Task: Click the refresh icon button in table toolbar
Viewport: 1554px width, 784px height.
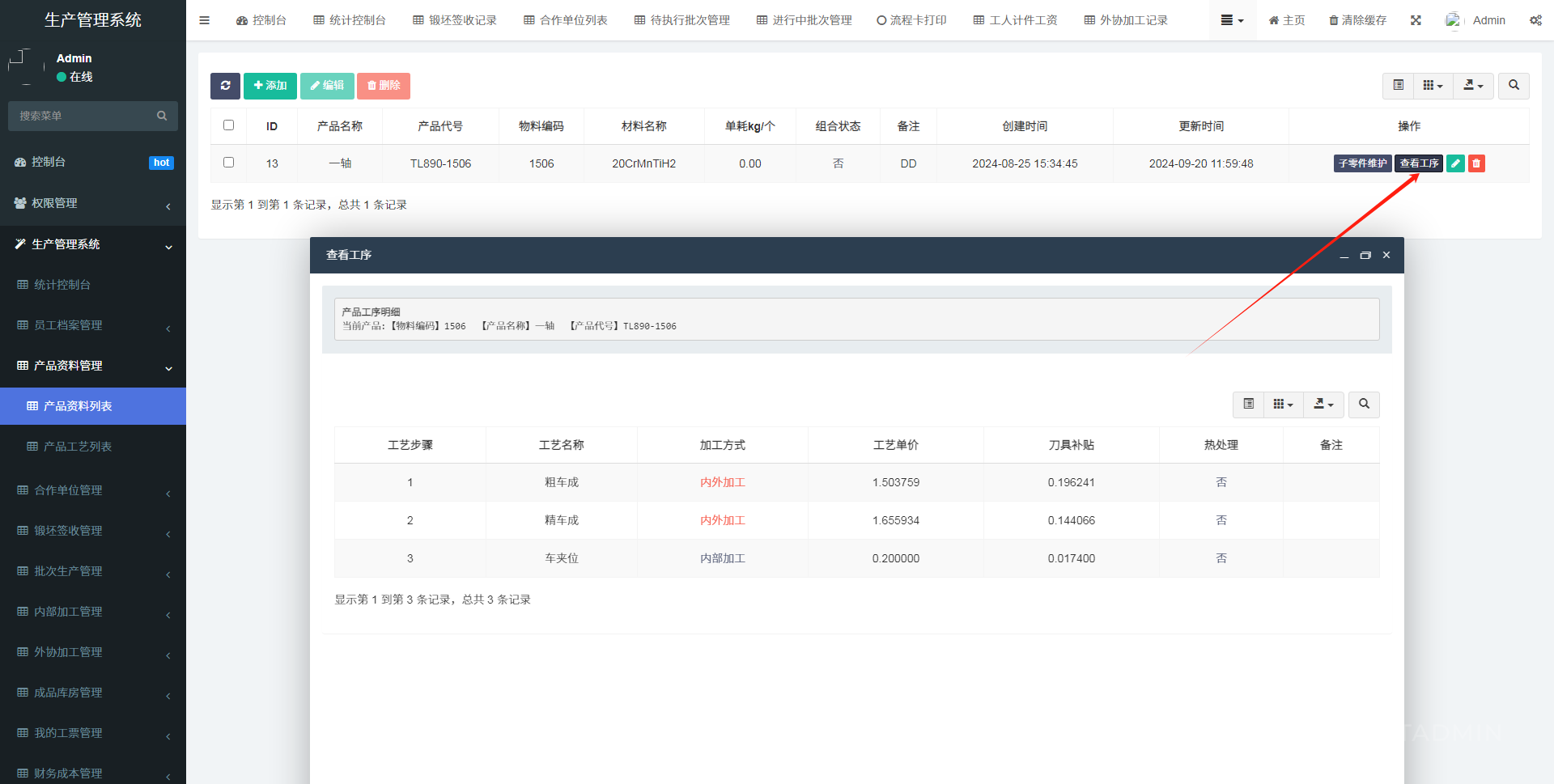Action: pos(225,86)
